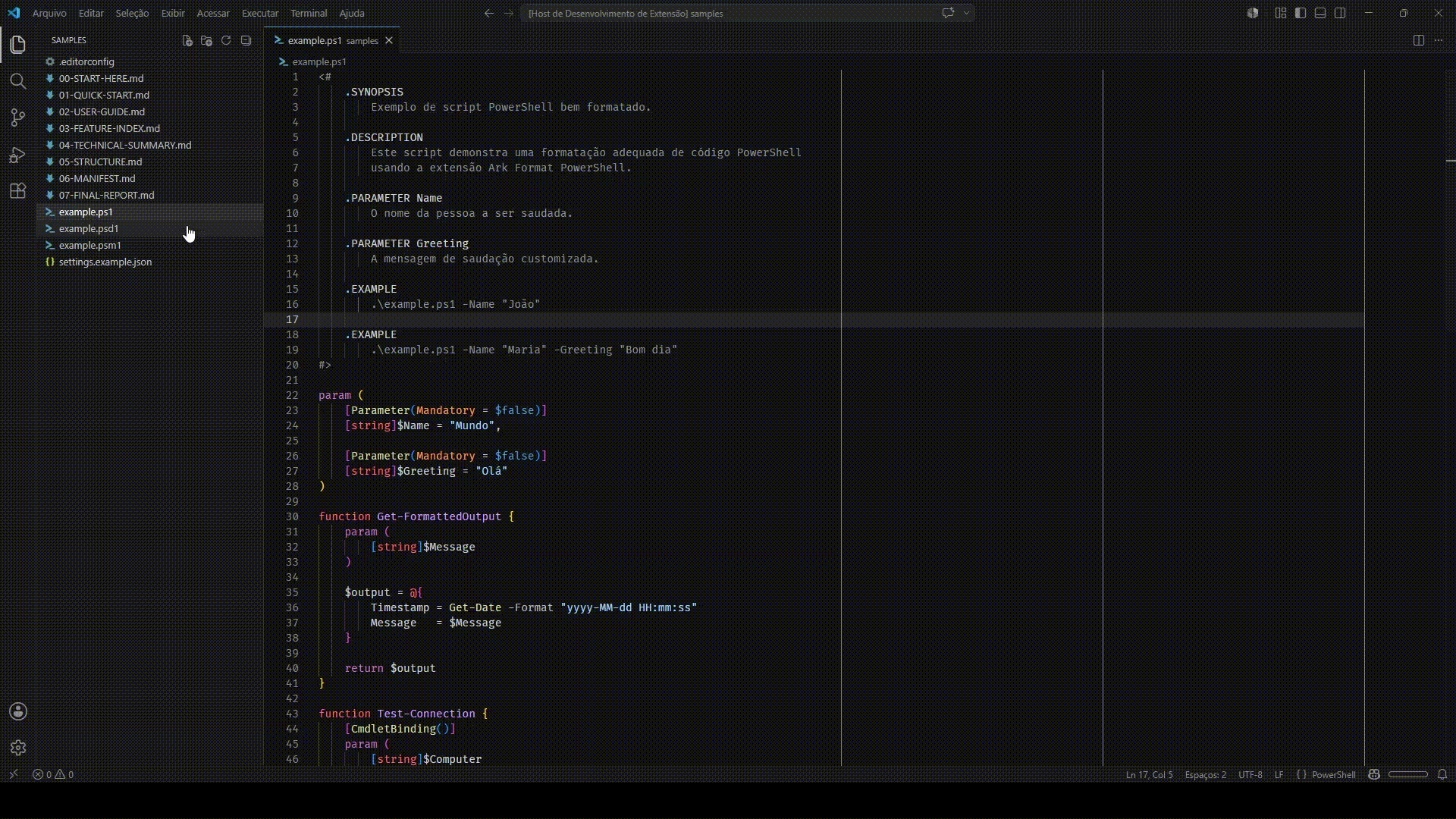Open the Copilot status icon in status bar
The height and width of the screenshot is (819, 1456).
tap(1373, 774)
